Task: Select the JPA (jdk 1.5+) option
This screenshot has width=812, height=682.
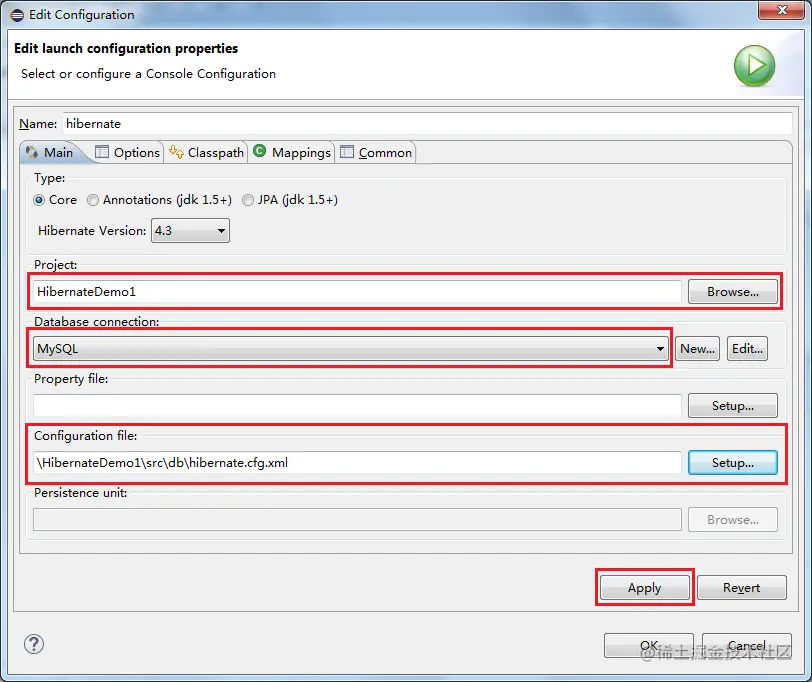Action: pos(248,200)
